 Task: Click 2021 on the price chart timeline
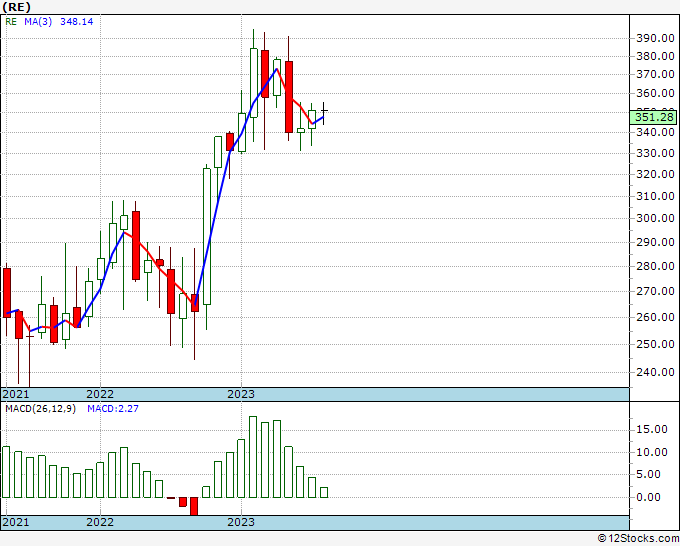coord(16,394)
